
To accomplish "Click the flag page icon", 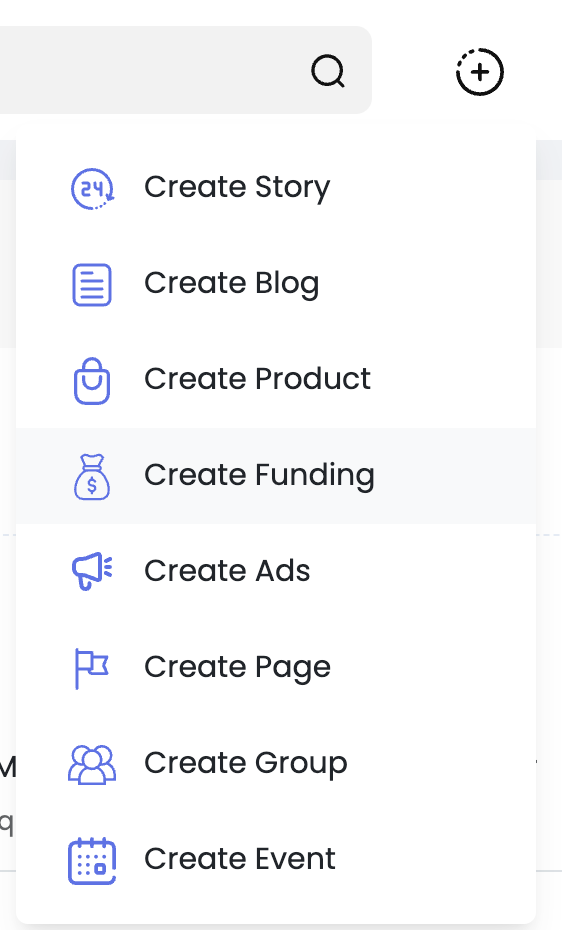I will (92, 668).
